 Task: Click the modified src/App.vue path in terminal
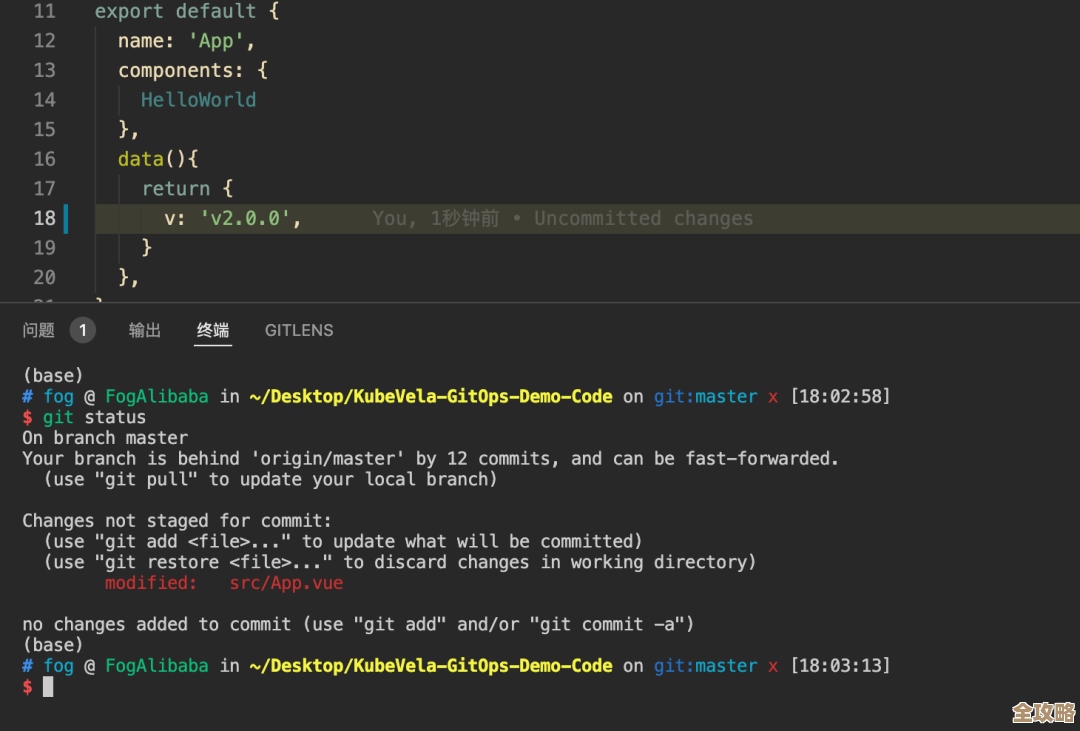click(286, 583)
